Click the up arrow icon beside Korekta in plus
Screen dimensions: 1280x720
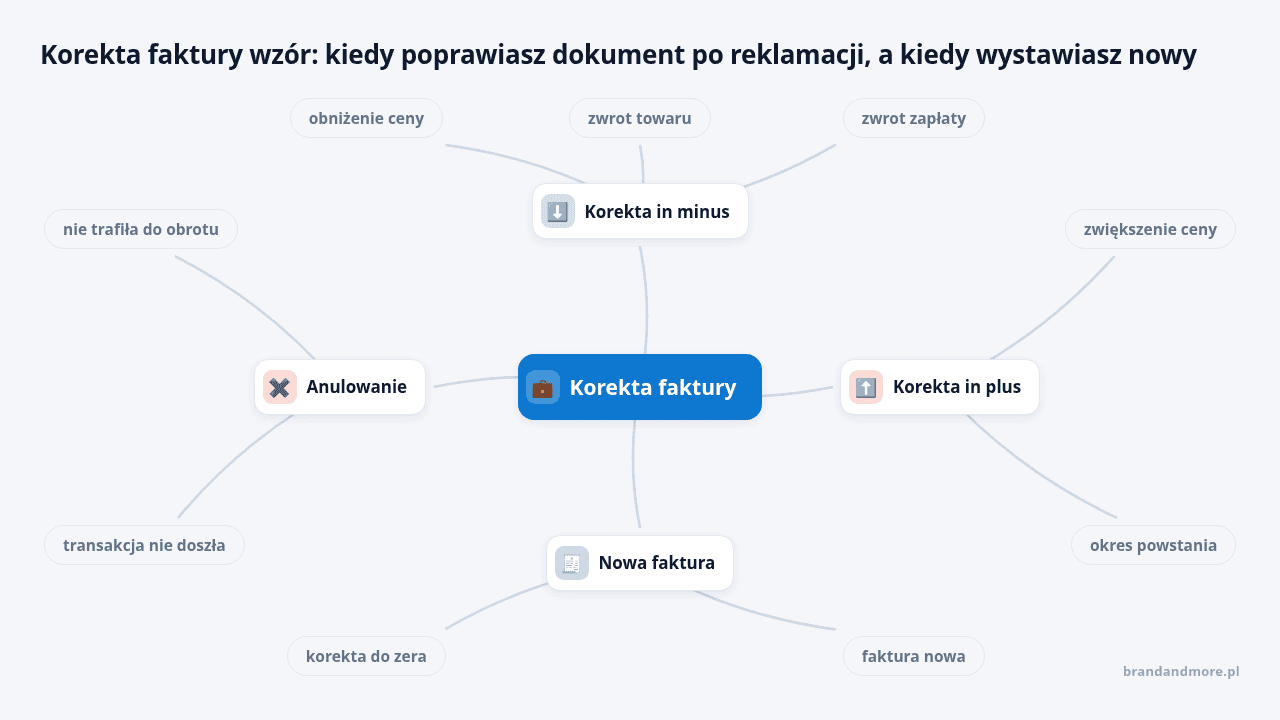pos(866,387)
